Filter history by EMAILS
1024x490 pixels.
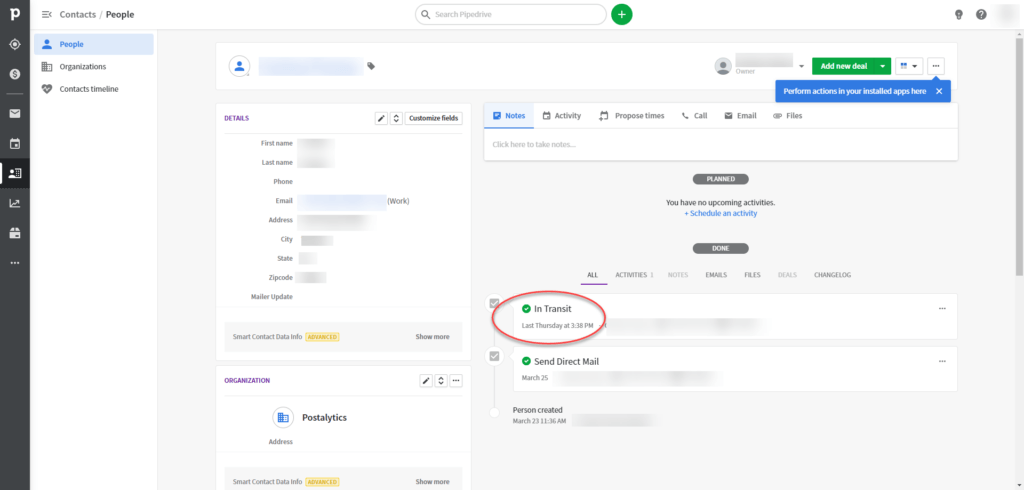coord(716,275)
